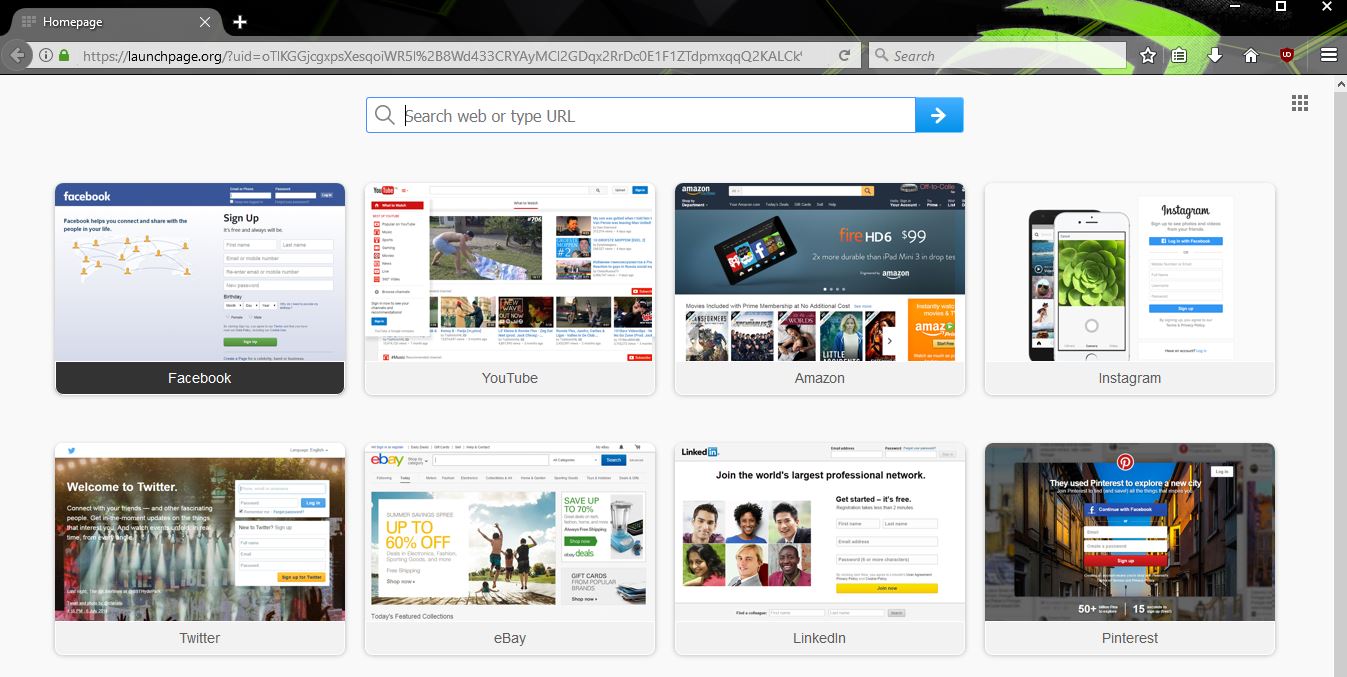Viewport: 1347px width, 677px height.
Task: Open a new tab with plus button
Action: tap(240, 22)
